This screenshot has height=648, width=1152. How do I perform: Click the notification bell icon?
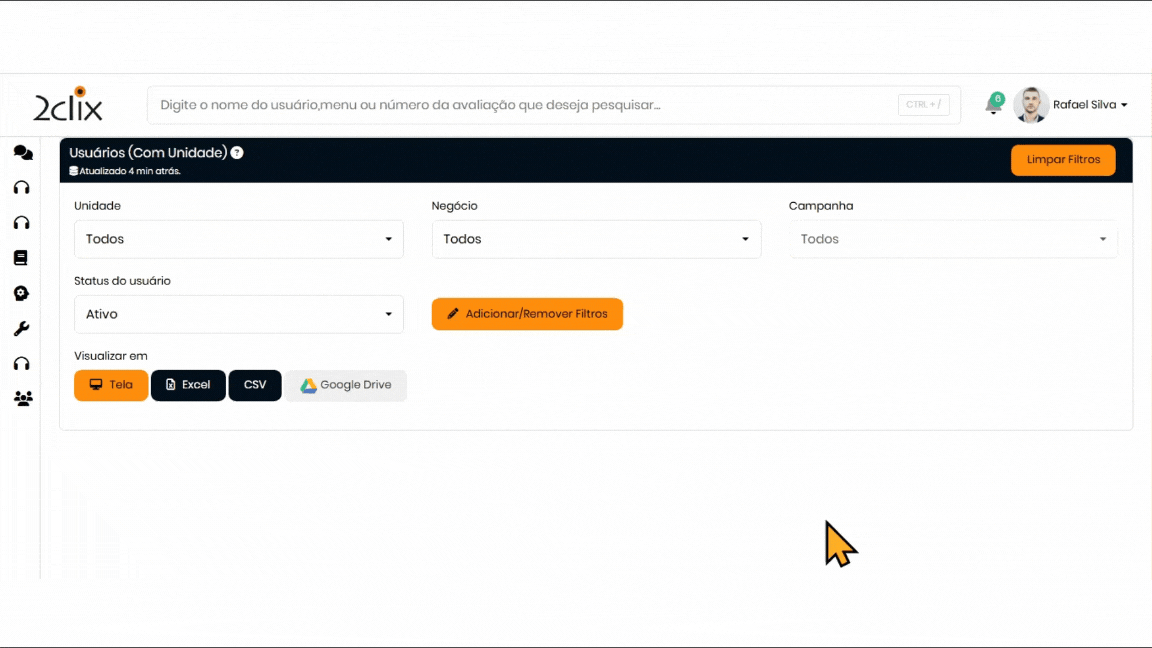pyautogui.click(x=993, y=105)
